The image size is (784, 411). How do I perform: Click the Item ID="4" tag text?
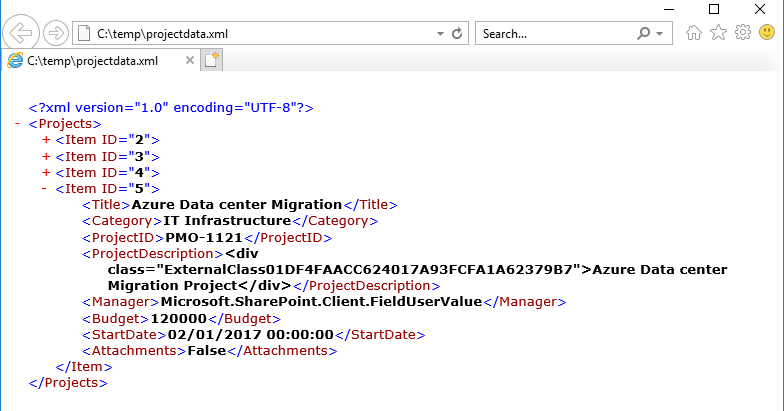tap(108, 172)
